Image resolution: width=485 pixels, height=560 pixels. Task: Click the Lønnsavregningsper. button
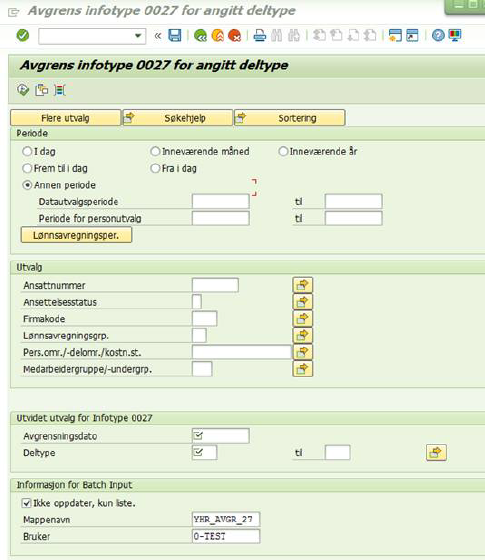(x=76, y=235)
